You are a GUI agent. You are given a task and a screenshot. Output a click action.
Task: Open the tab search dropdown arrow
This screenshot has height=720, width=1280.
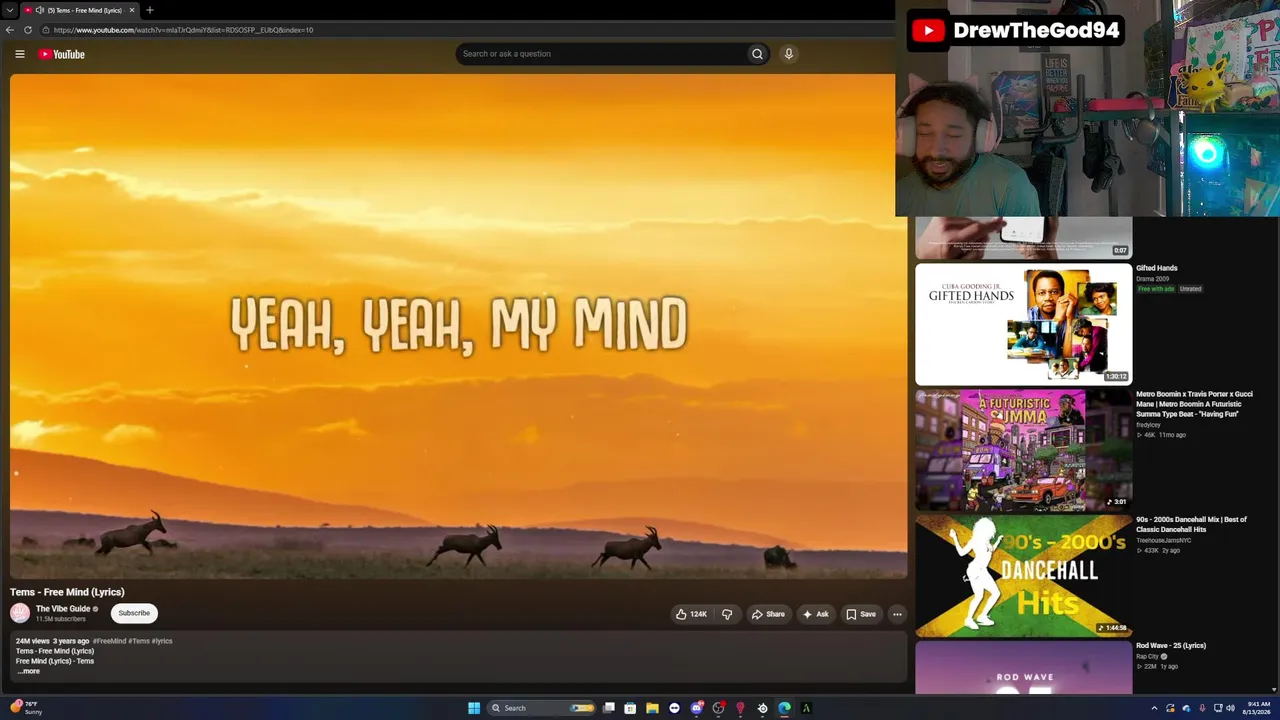coord(10,10)
